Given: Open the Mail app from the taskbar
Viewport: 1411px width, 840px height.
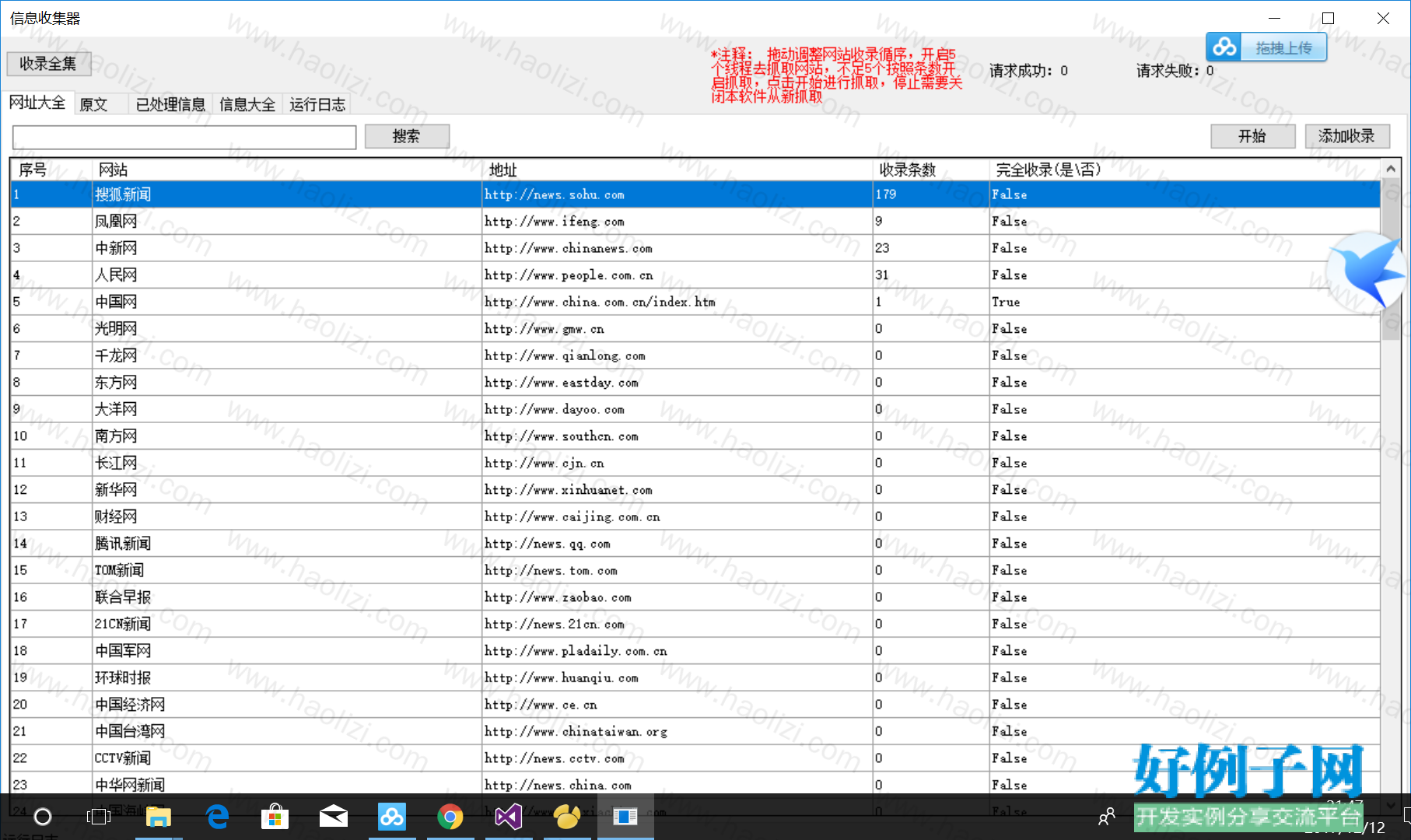Looking at the screenshot, I should (334, 816).
